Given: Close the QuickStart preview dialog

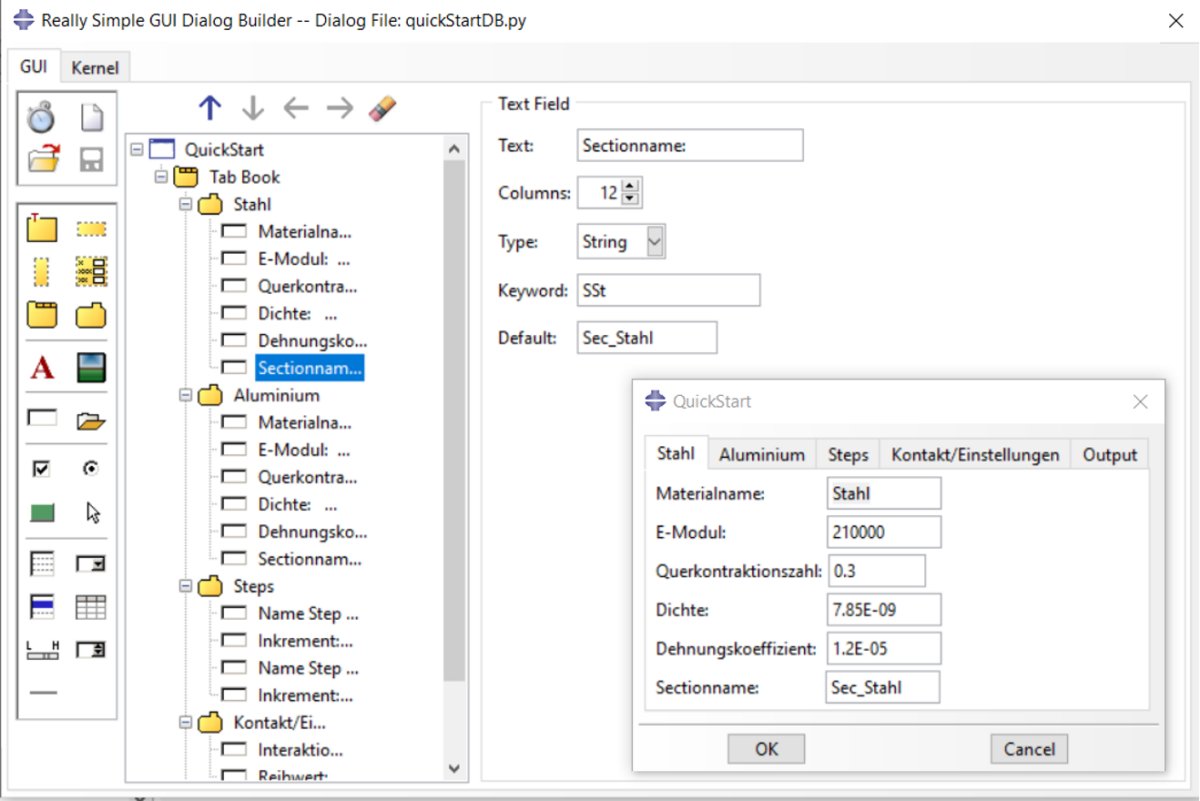Looking at the screenshot, I should point(1140,402).
